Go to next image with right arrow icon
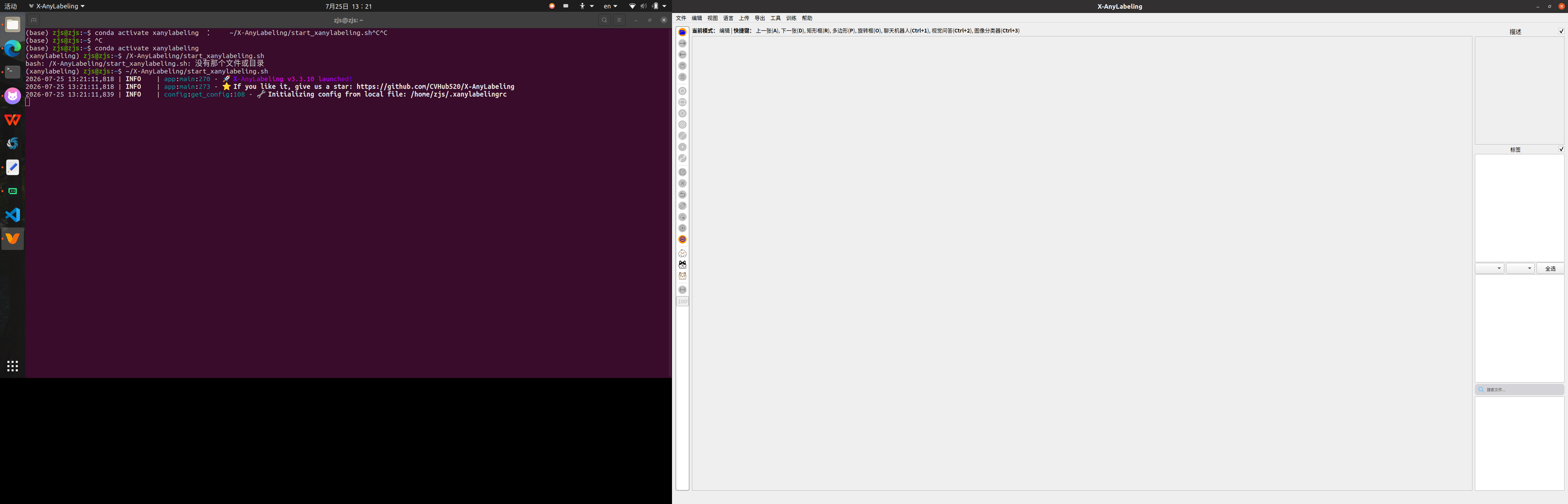Viewport: 1568px width, 504px height. tap(682, 43)
